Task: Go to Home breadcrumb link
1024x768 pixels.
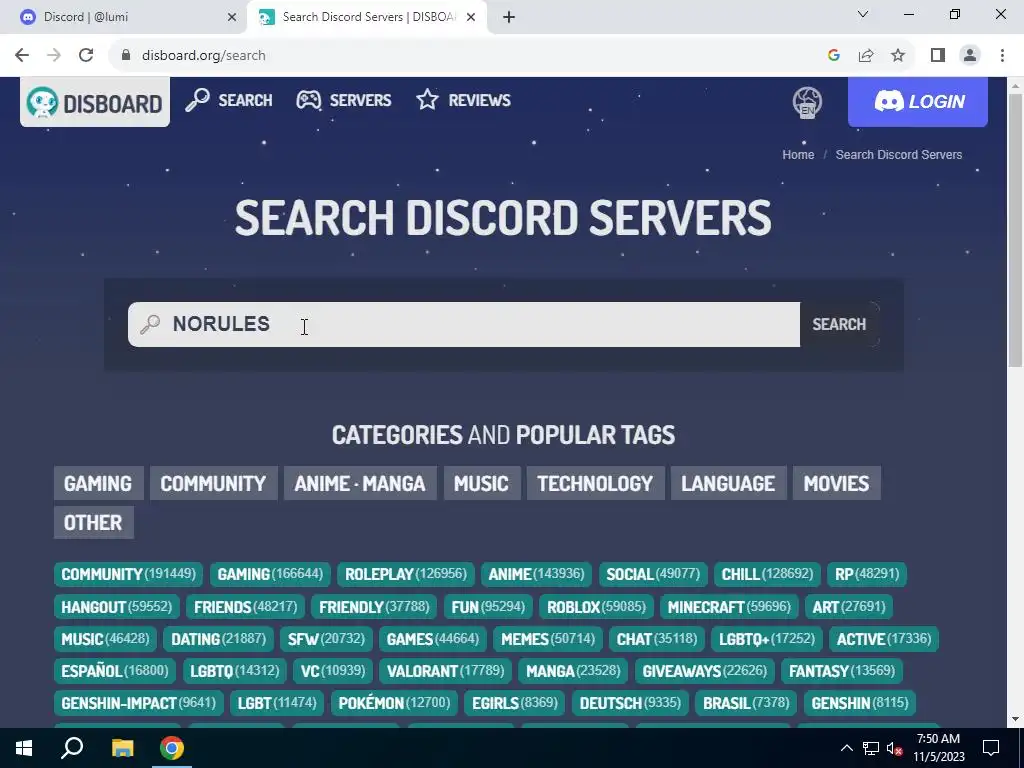Action: [x=798, y=155]
